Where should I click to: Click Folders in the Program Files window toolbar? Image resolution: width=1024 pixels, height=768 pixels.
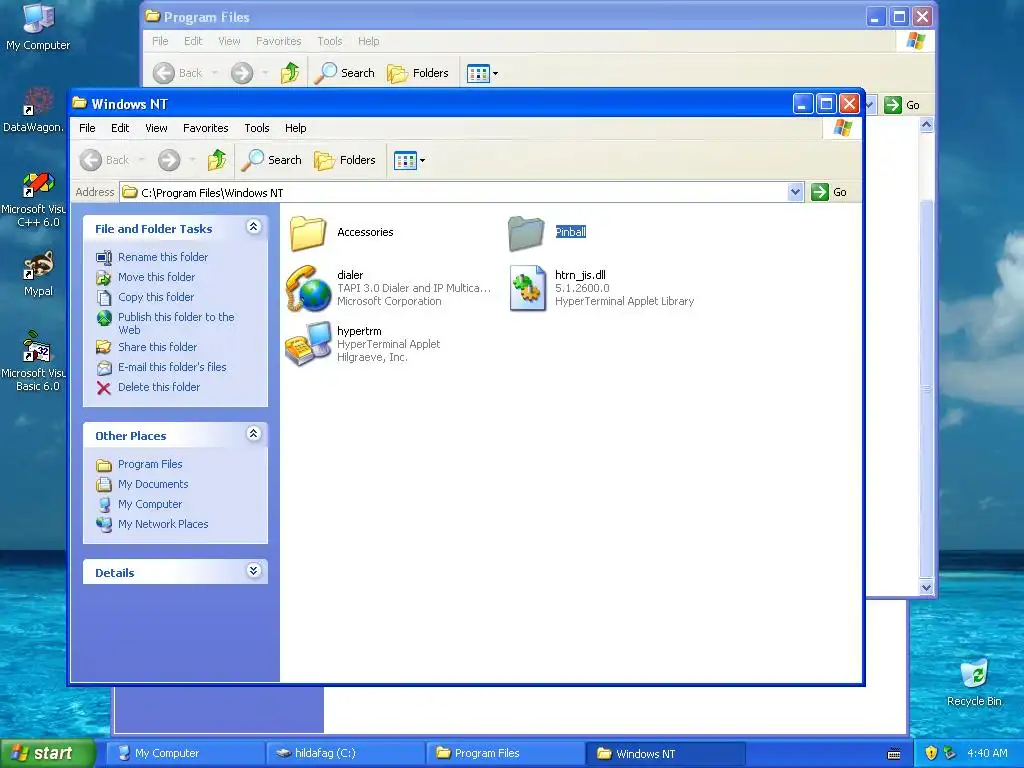tap(418, 73)
